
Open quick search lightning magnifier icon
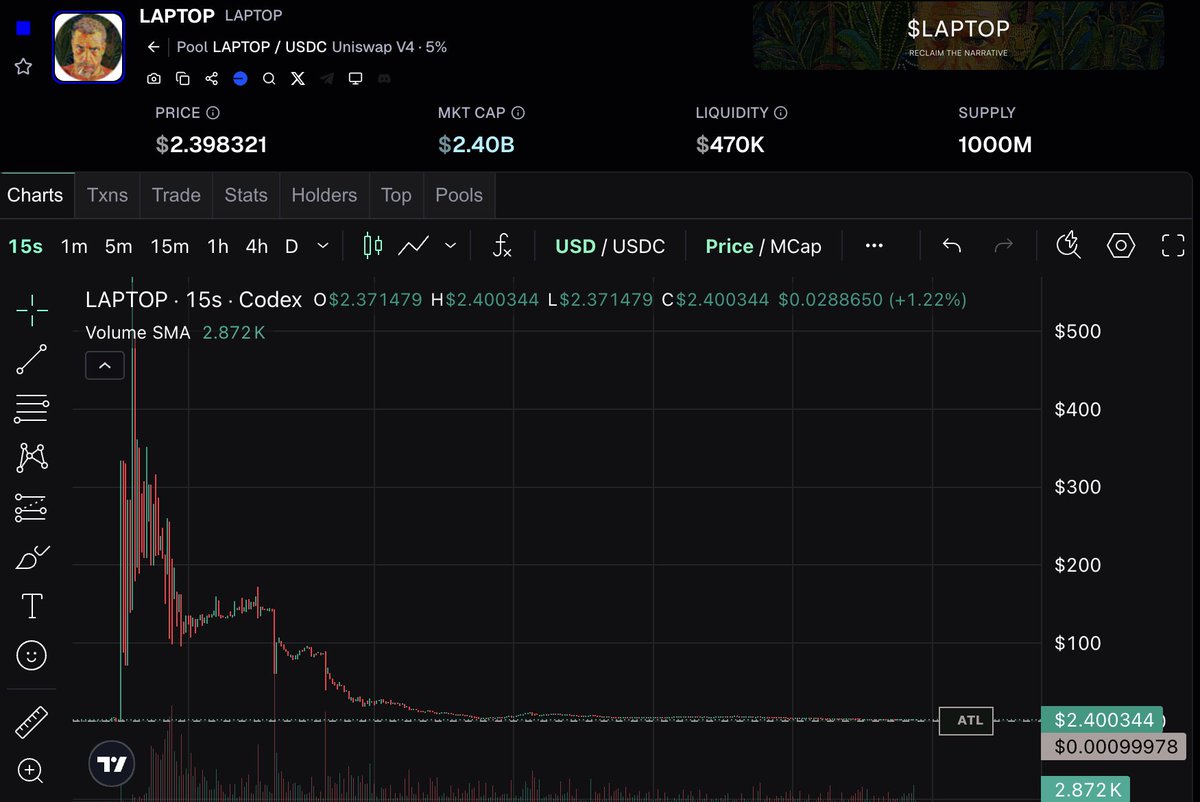point(1069,245)
